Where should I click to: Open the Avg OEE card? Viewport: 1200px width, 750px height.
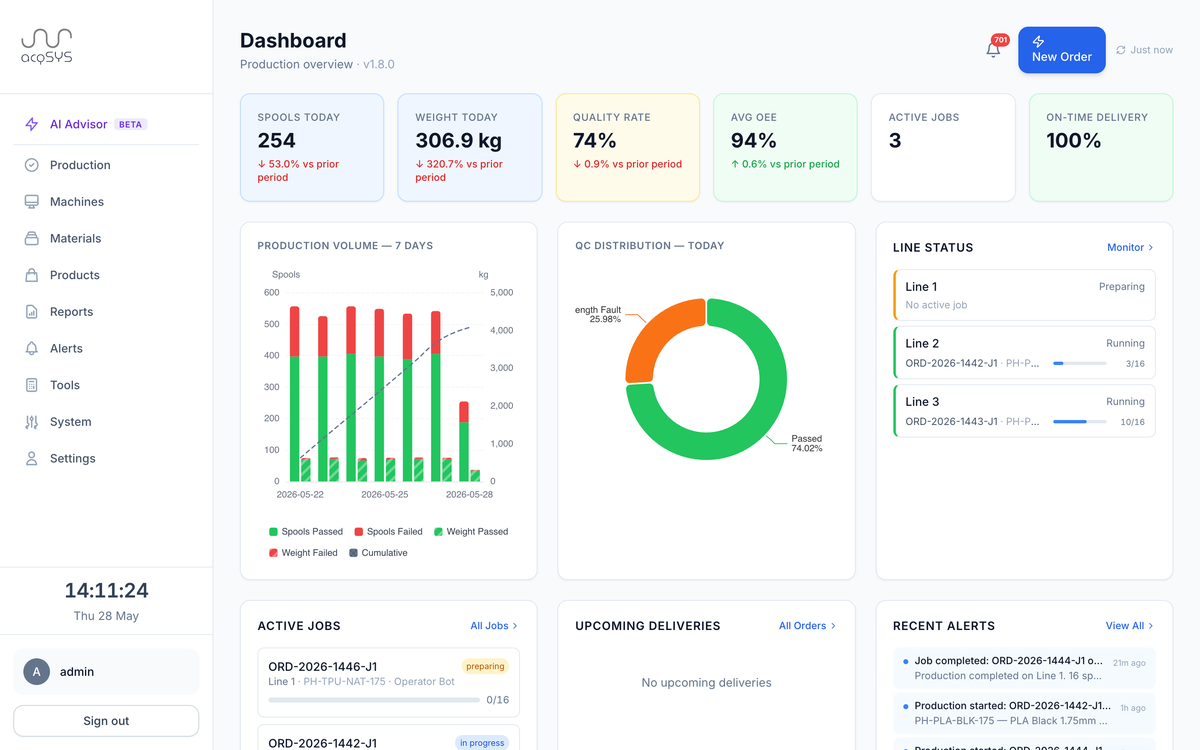(x=785, y=148)
